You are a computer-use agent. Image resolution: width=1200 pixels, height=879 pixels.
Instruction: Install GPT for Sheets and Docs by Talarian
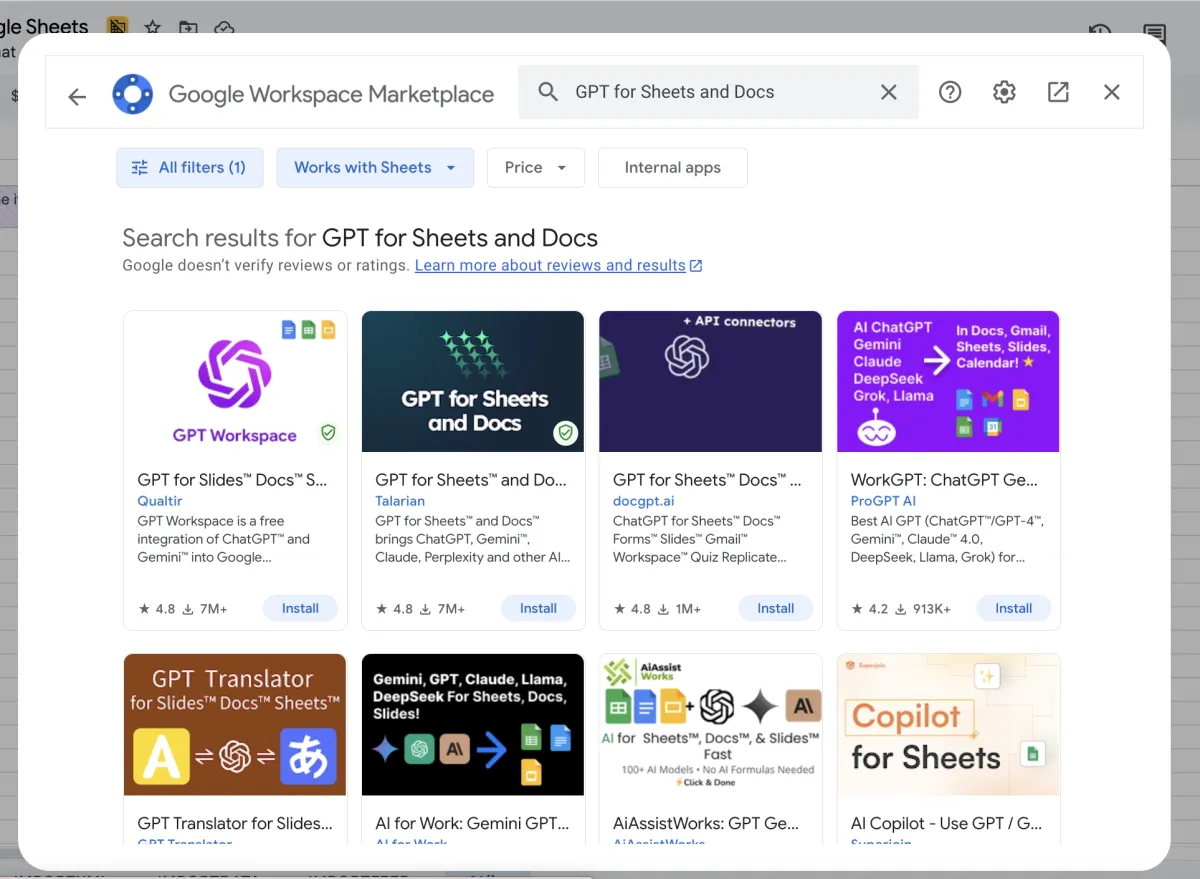[538, 608]
